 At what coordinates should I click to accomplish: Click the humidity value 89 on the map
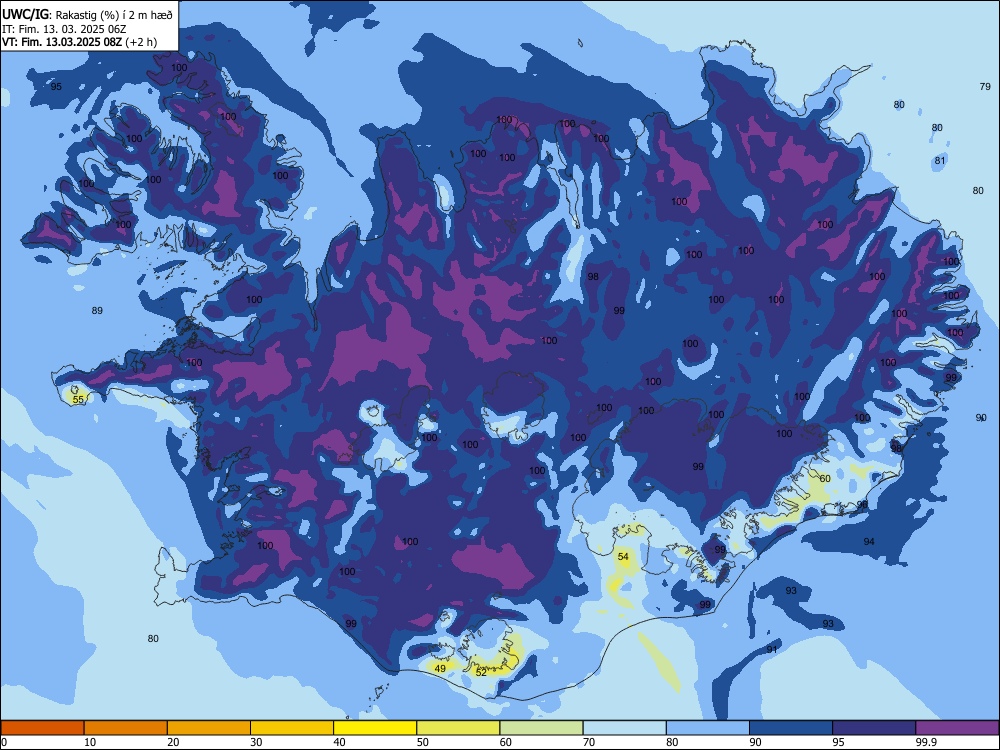pyautogui.click(x=97, y=311)
